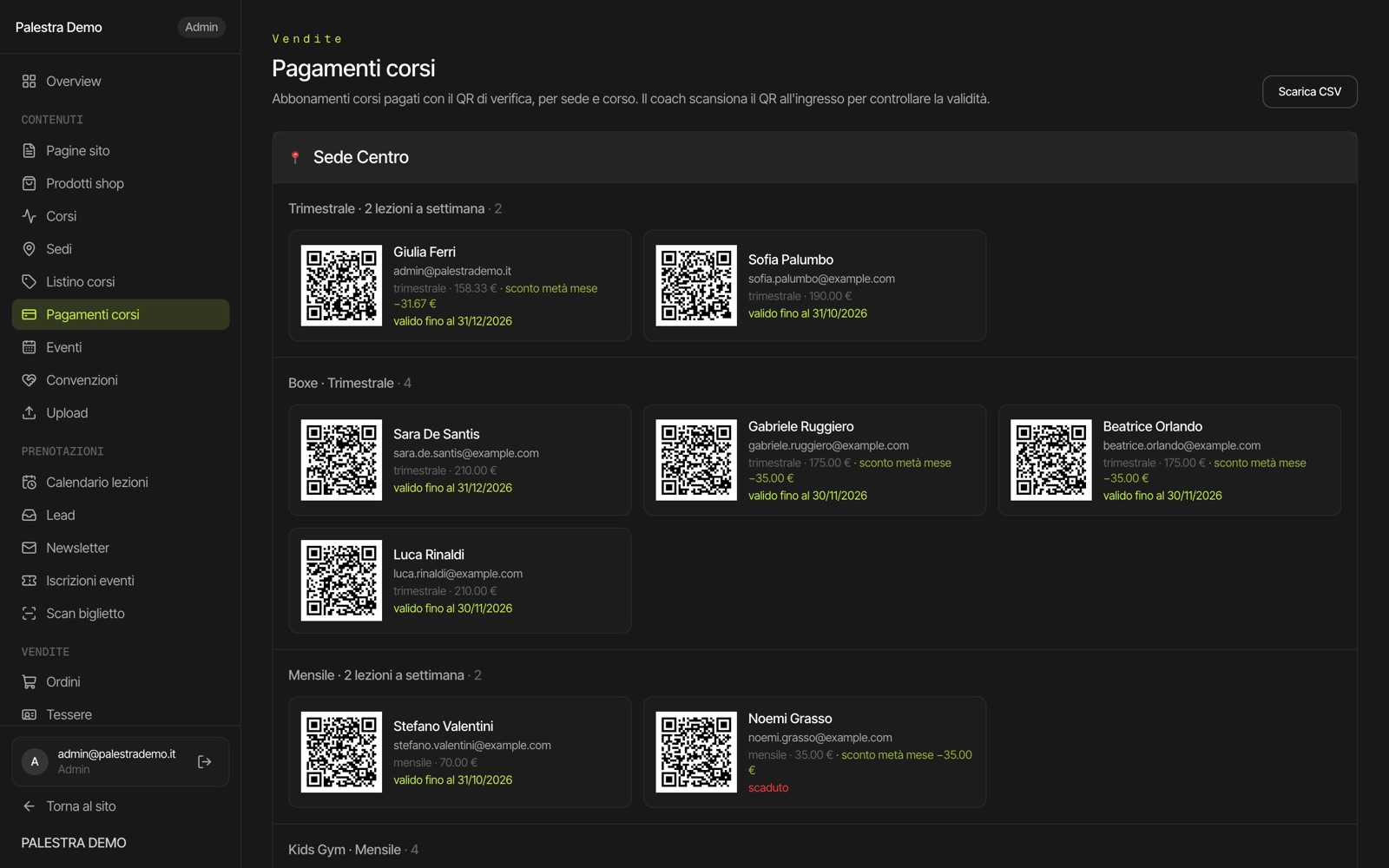Click the Sede Centro section header
Viewport: 1389px width, 868px height.
click(814, 157)
